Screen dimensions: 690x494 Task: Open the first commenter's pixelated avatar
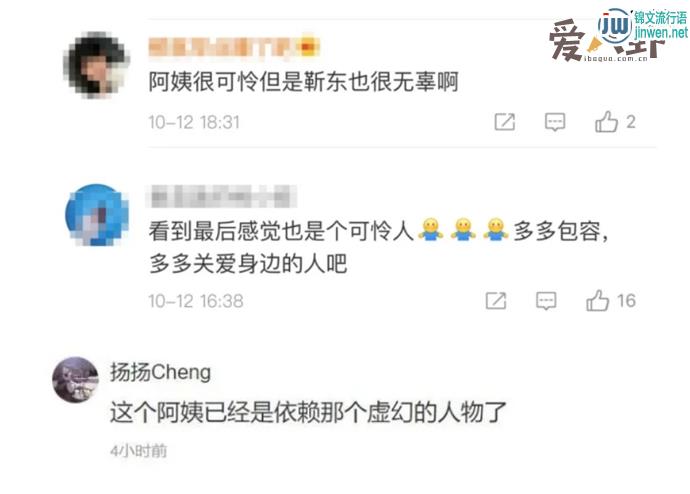point(97,65)
